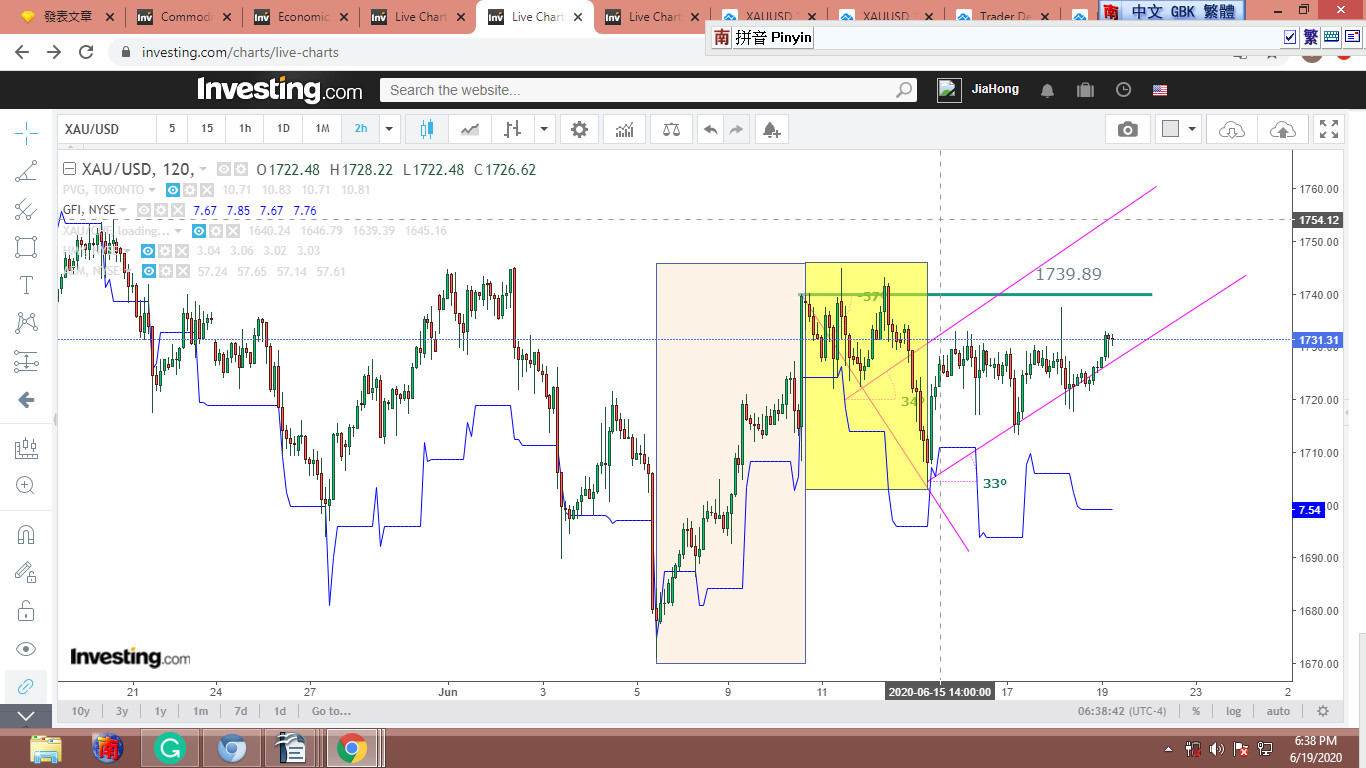Undo the last chart action
Screen dimensions: 1366x768
710,129
